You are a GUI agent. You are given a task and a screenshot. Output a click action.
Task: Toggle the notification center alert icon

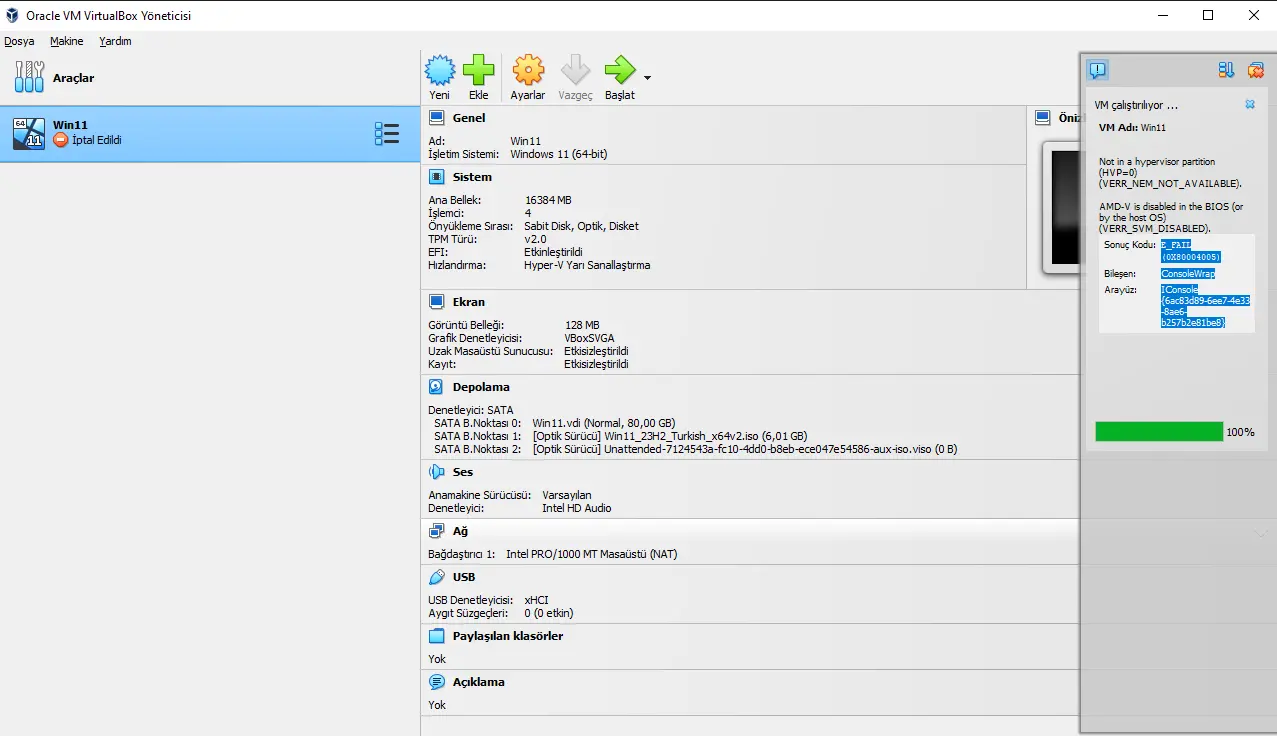(x=1098, y=70)
